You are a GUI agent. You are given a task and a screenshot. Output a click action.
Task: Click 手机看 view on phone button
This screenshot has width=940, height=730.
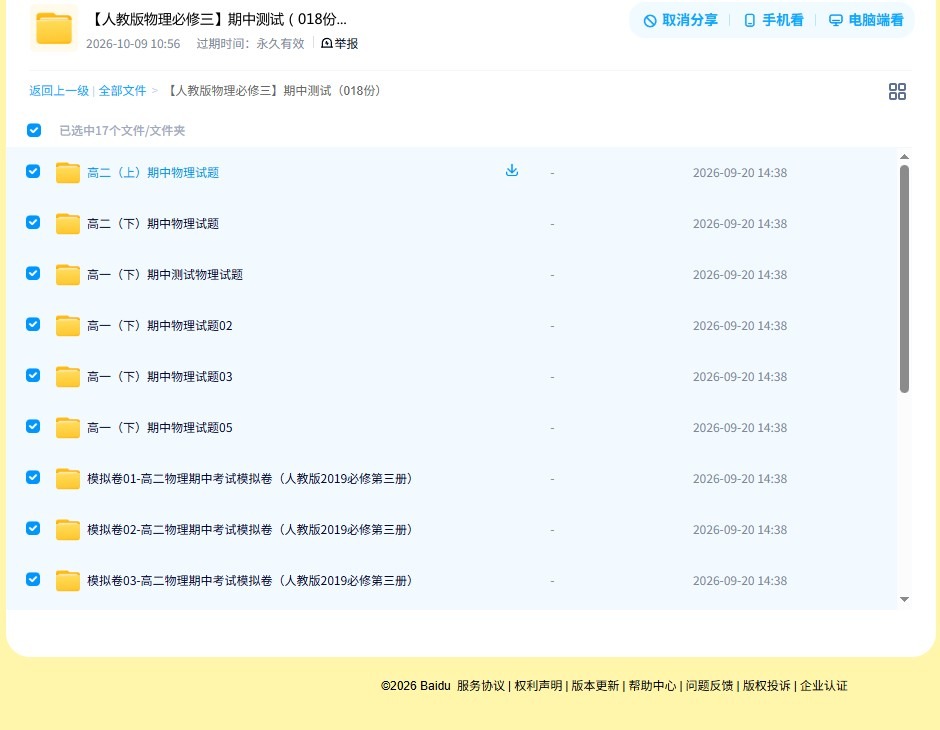click(773, 20)
